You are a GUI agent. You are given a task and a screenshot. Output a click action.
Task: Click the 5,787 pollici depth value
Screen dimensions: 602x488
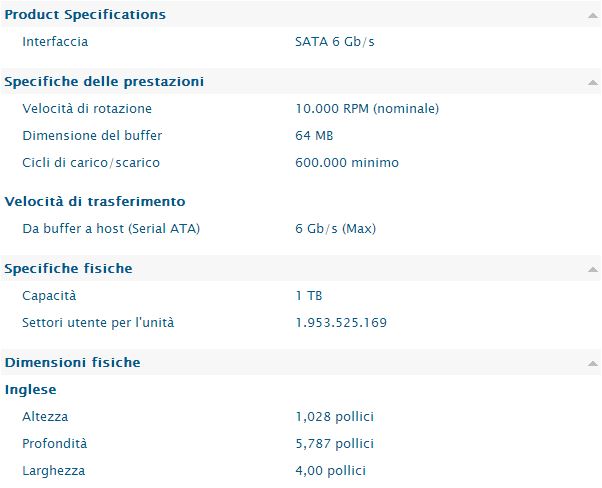coord(334,444)
